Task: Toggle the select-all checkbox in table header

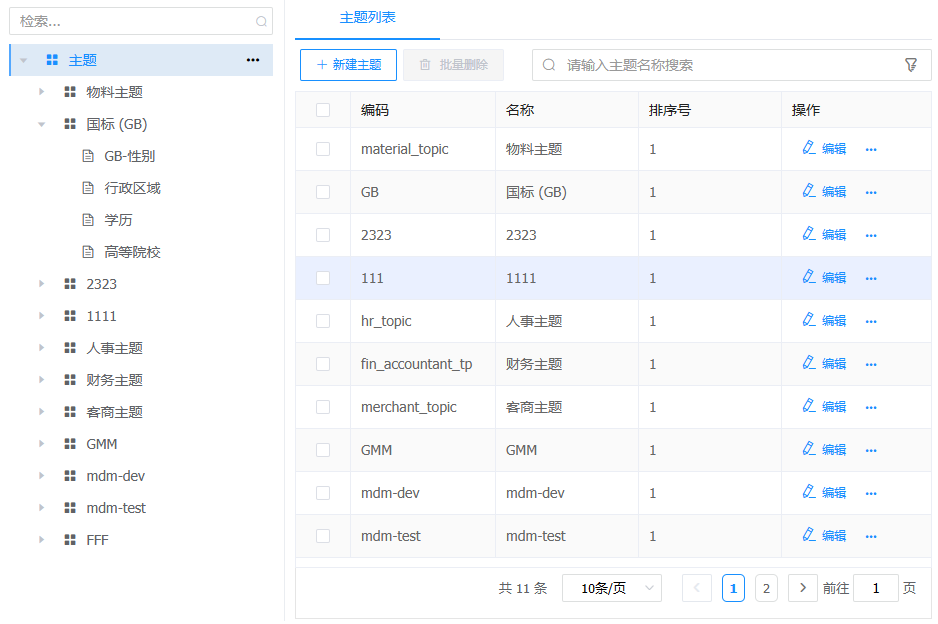Action: tap(323, 110)
